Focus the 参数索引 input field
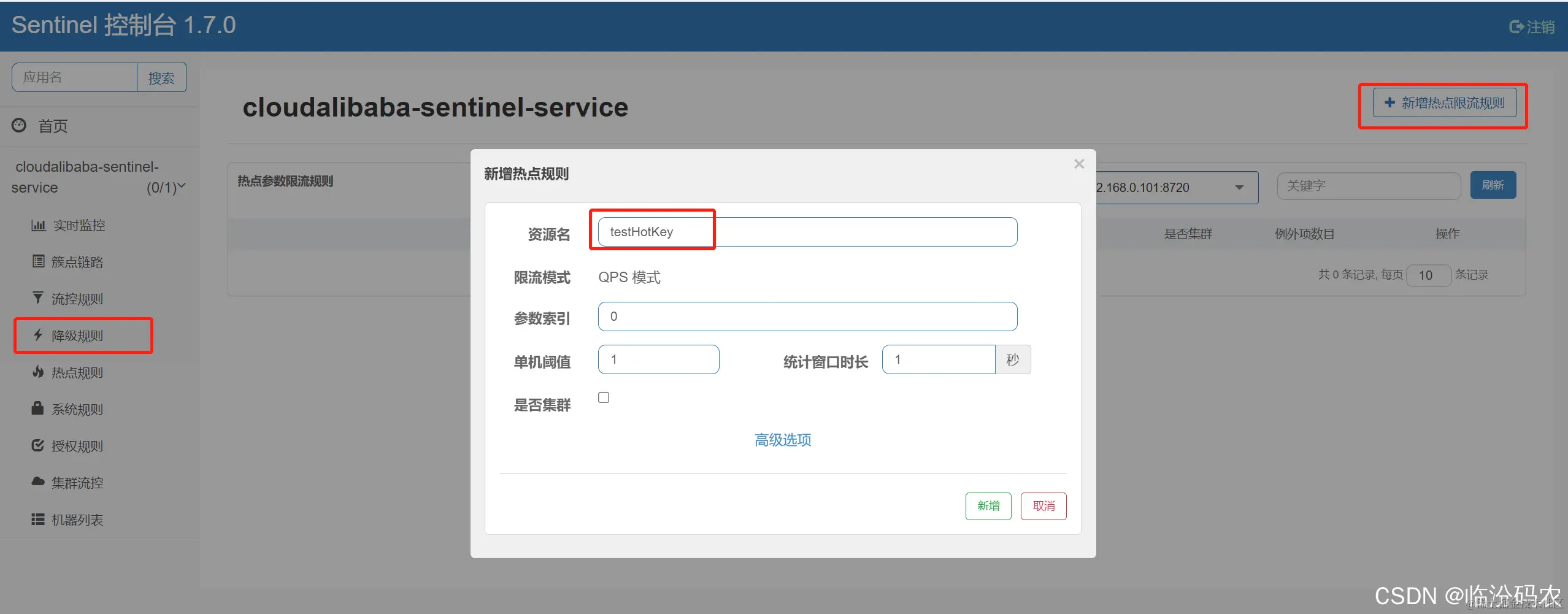 807,317
